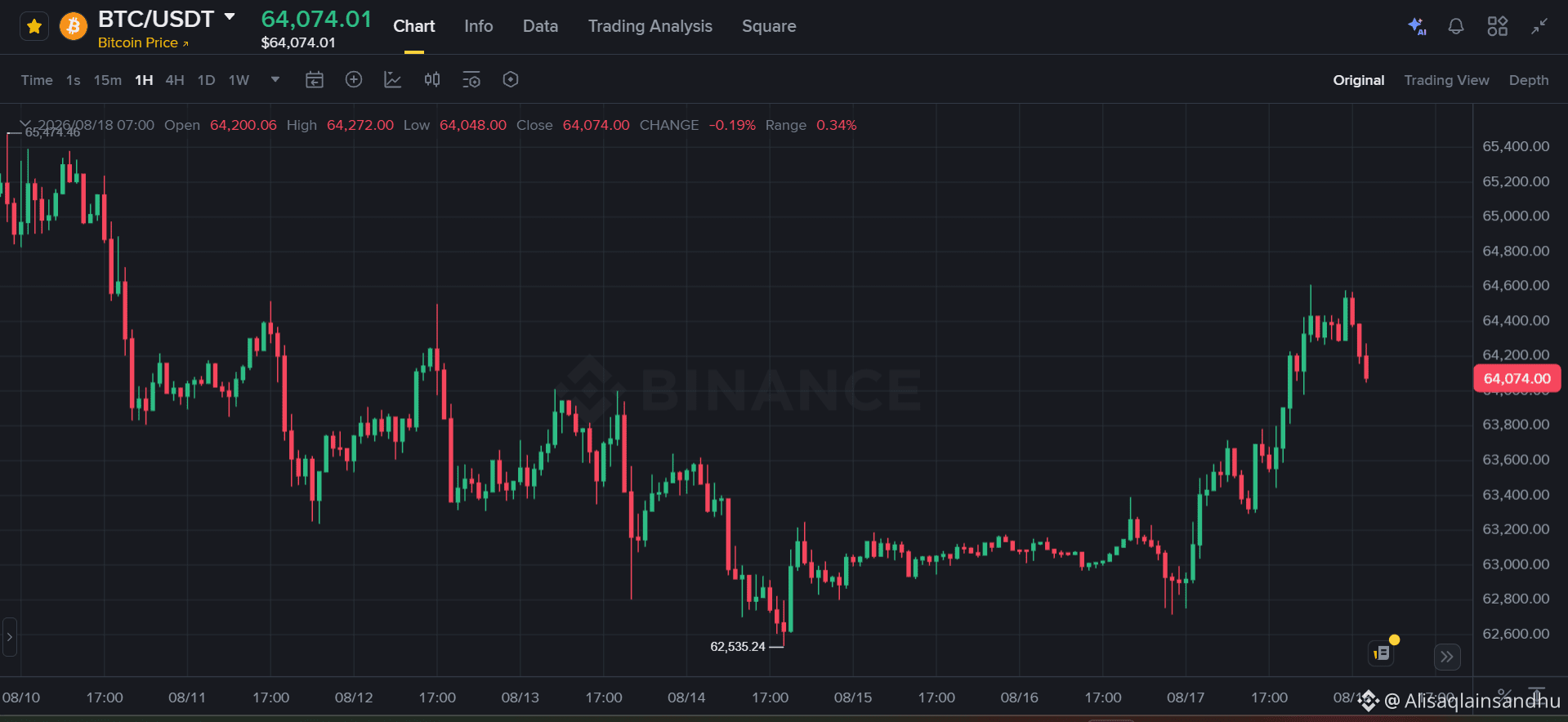This screenshot has height=722, width=1568.
Task: Click the add (plus circle) icon
Action: (354, 79)
